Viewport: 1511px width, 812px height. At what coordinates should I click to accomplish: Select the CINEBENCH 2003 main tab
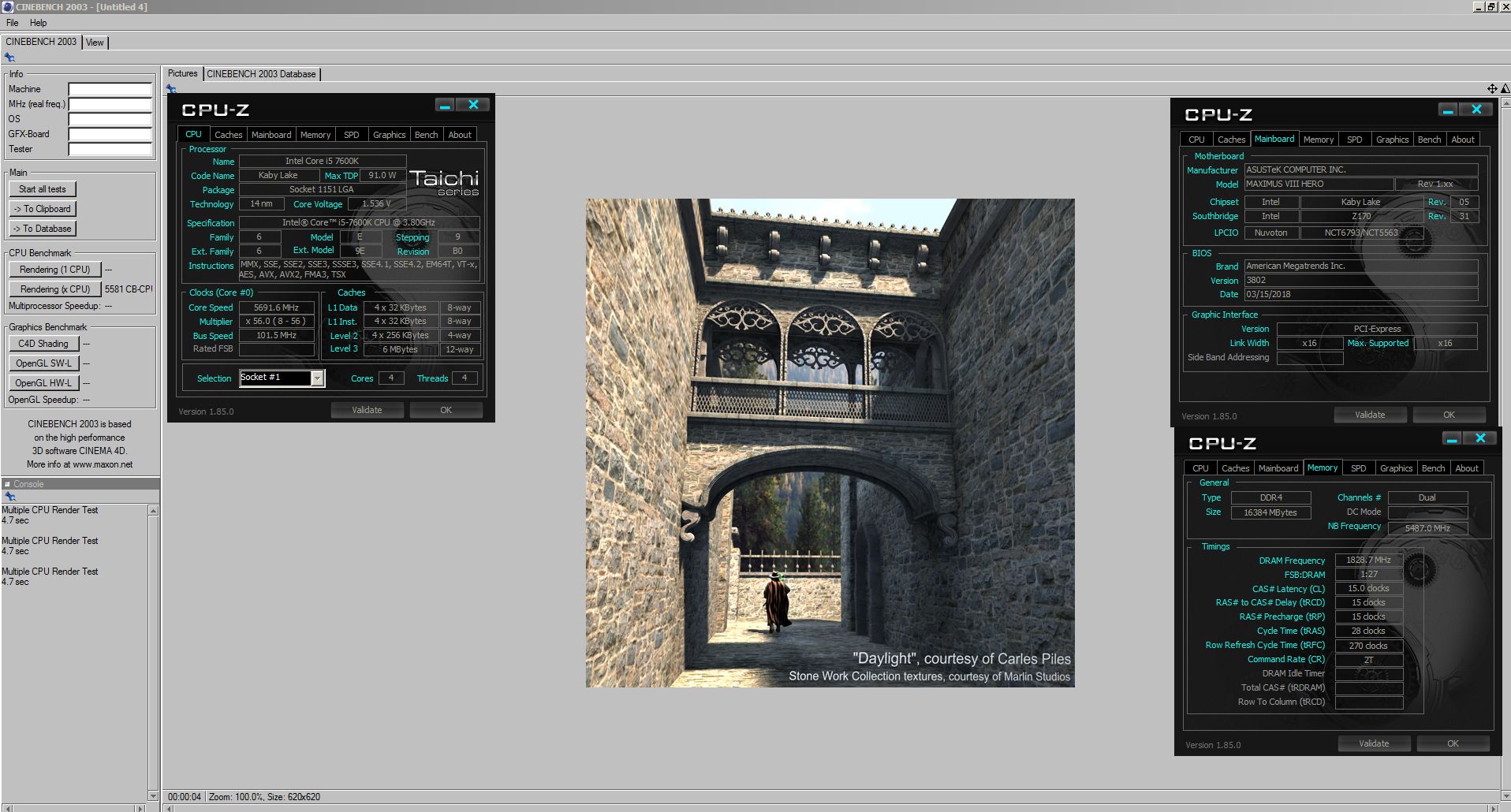(x=41, y=42)
